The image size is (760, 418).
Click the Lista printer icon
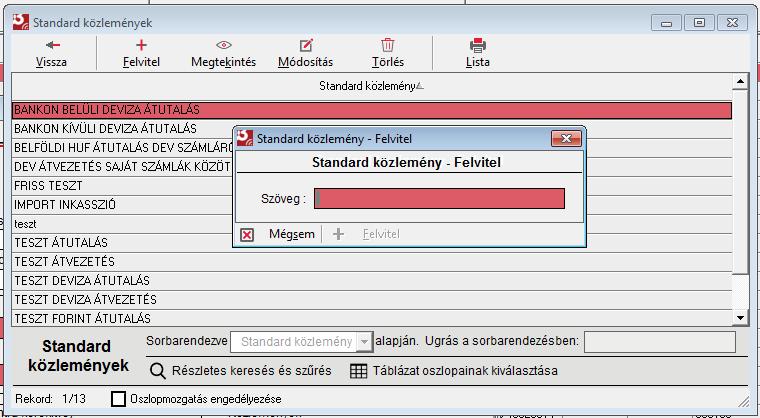tap(477, 45)
